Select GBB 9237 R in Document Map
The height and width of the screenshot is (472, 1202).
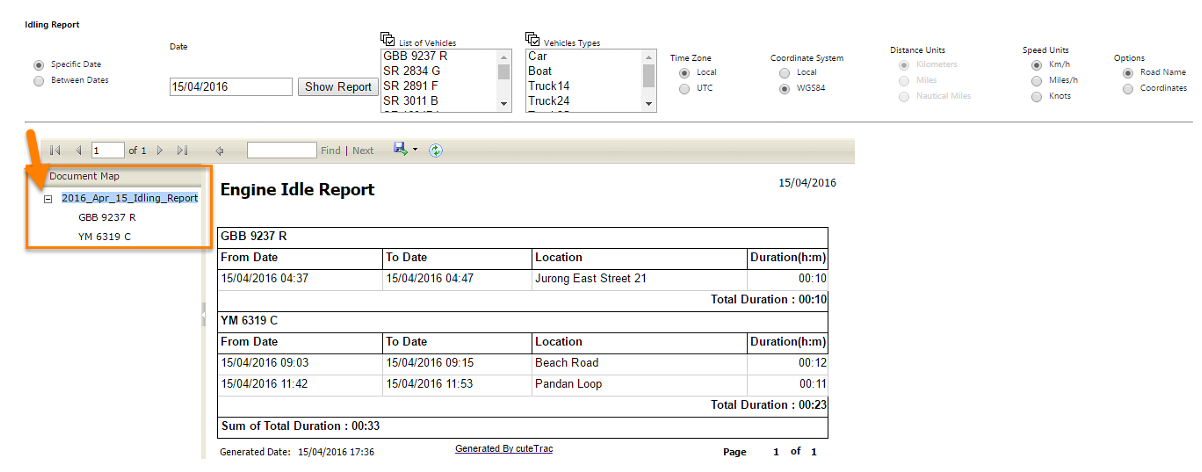[x=106, y=217]
